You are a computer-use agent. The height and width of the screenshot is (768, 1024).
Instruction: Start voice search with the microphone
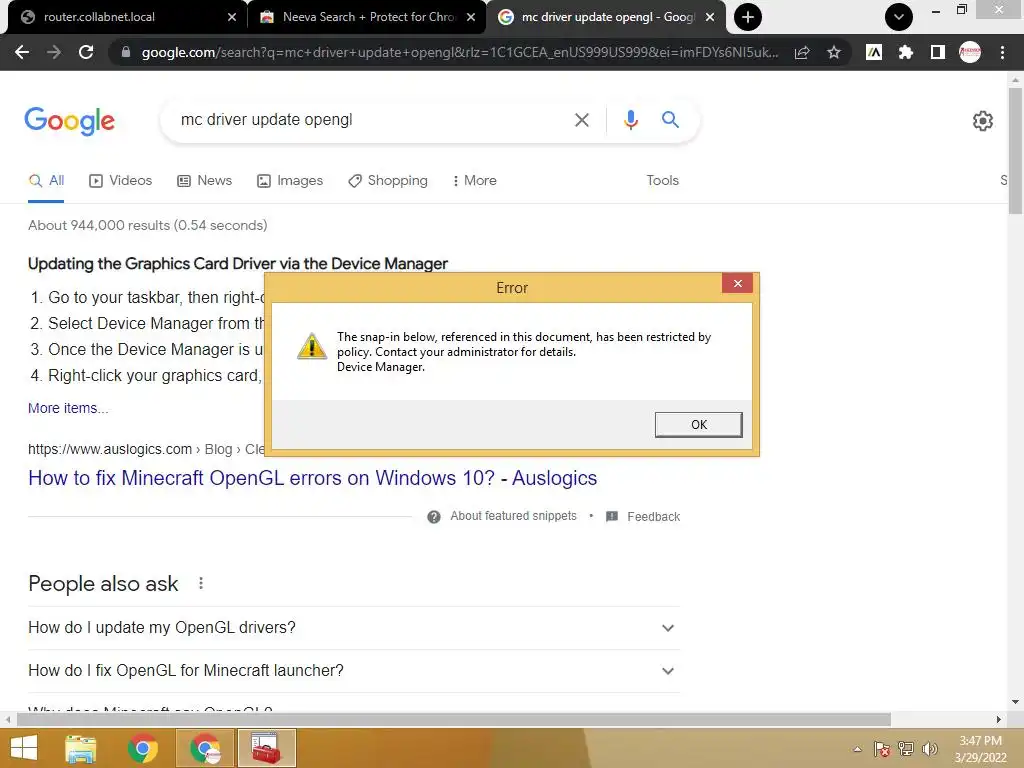630,120
